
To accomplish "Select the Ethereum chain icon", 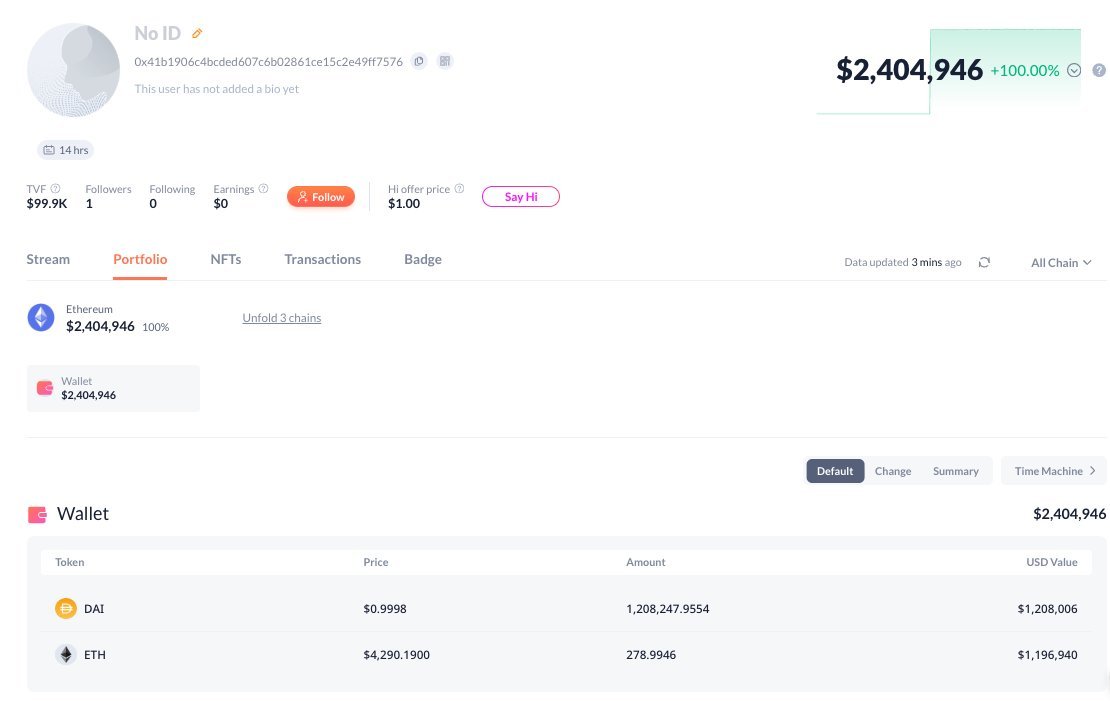I will tap(40, 317).
